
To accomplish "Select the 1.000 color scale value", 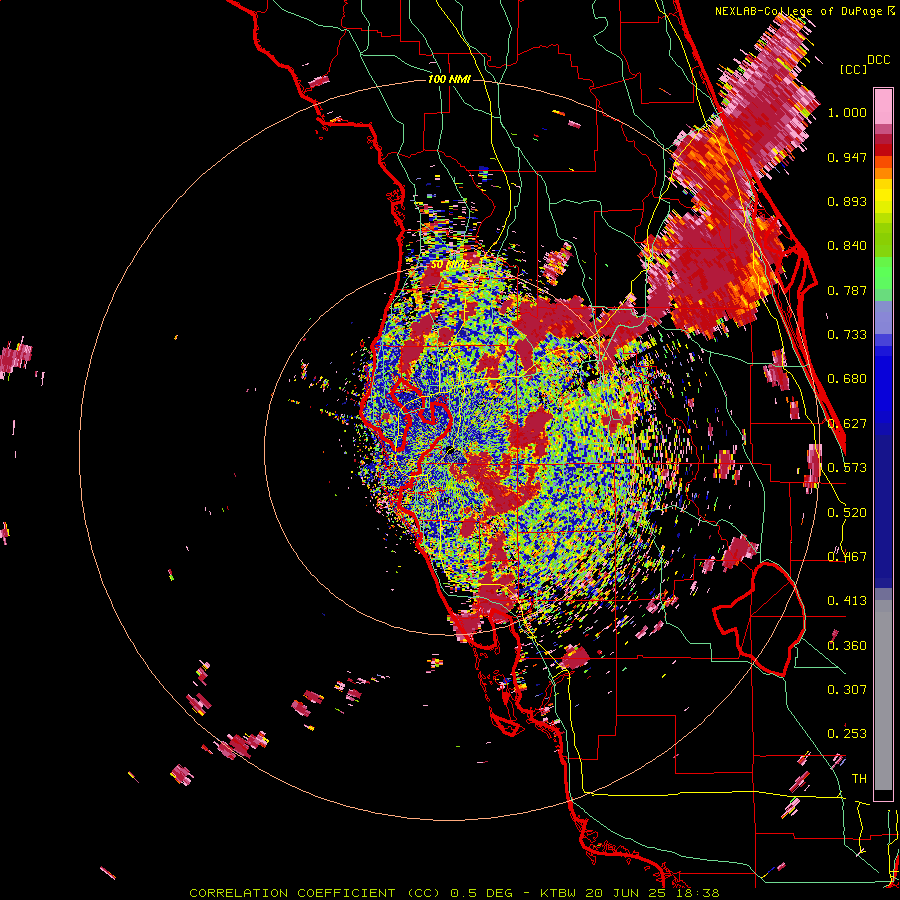I will 847,112.
